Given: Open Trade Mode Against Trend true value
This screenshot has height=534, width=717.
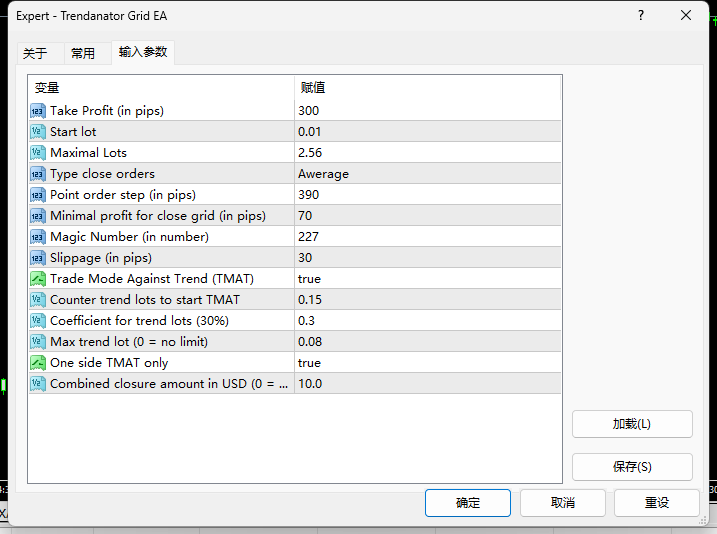Looking at the screenshot, I should point(428,279).
